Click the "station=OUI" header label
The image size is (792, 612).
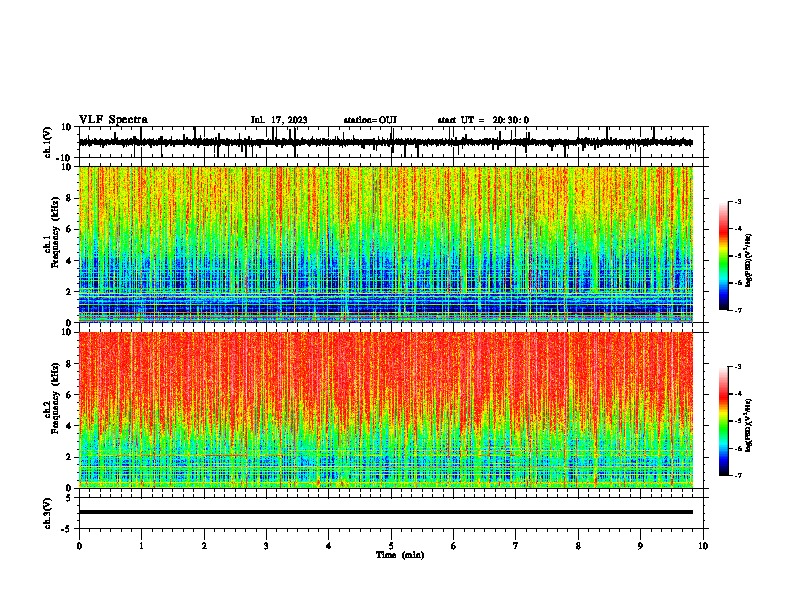(x=370, y=120)
